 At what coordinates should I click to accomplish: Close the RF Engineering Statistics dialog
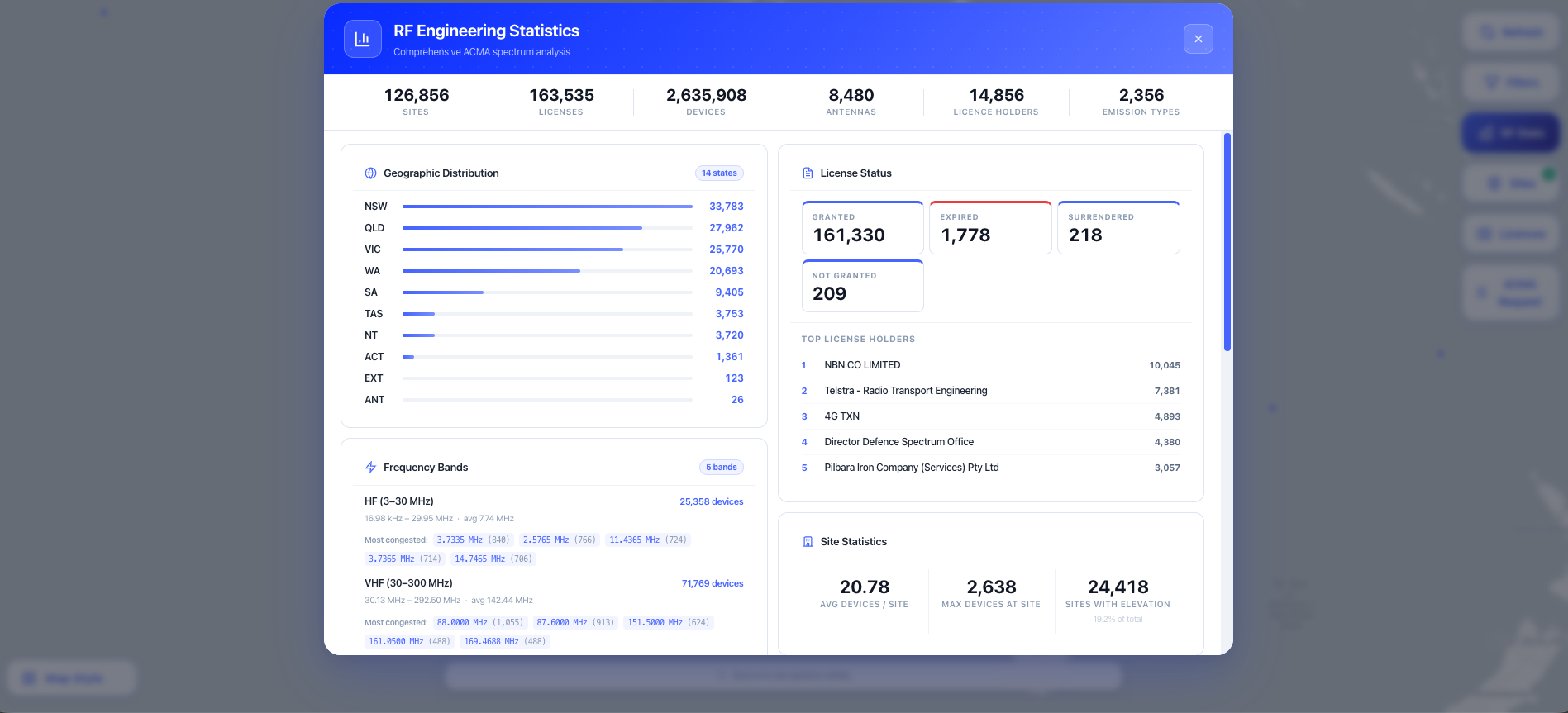coord(1198,39)
